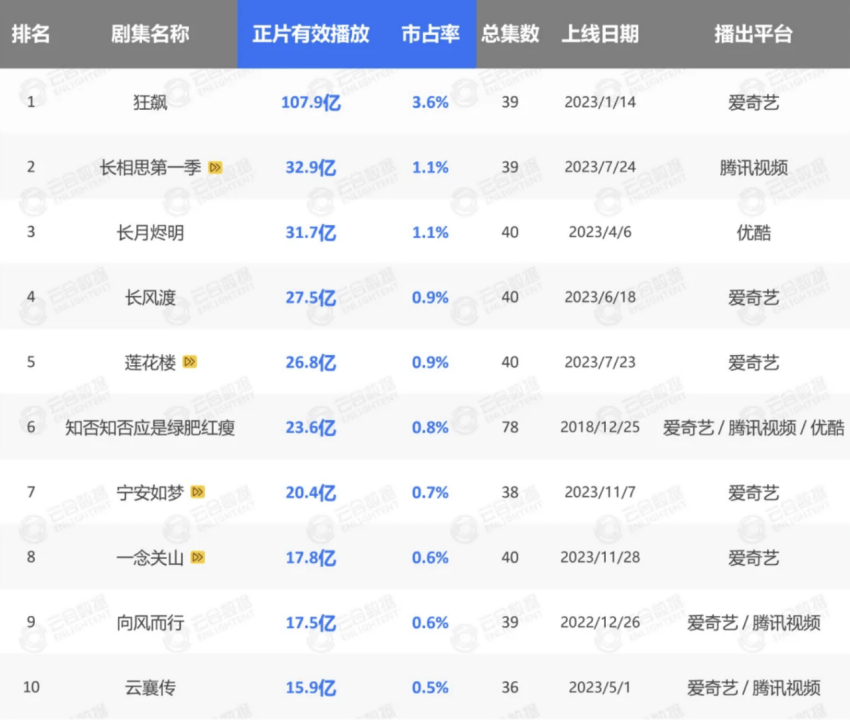
Task: Click the launch date 2023/5/1
Action: click(x=600, y=687)
